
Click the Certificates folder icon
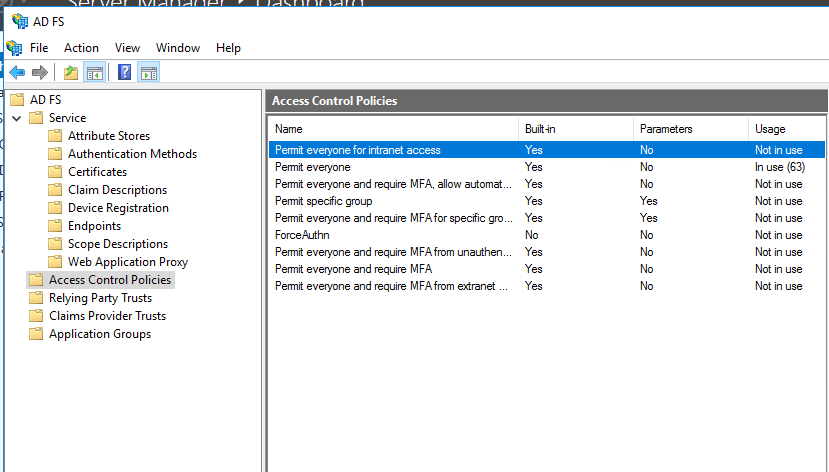click(55, 172)
